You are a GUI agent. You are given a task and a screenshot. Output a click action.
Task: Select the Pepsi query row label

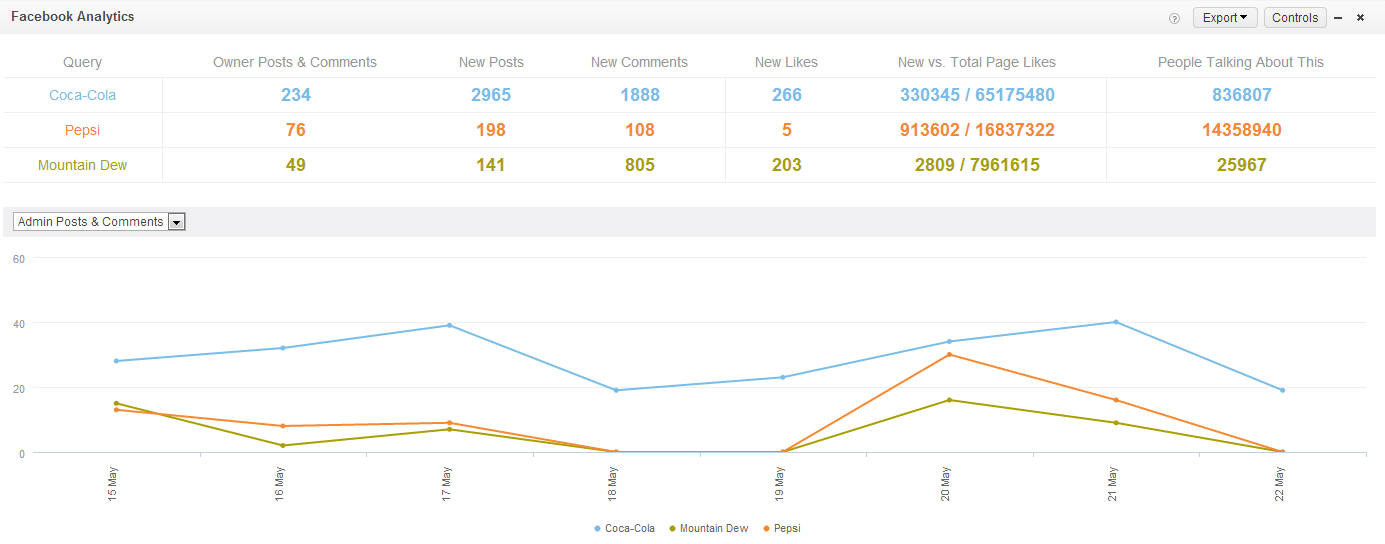click(82, 130)
